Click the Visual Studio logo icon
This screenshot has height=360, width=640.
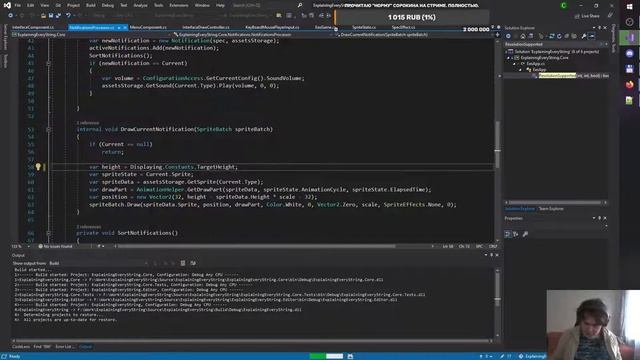click(7, 5)
